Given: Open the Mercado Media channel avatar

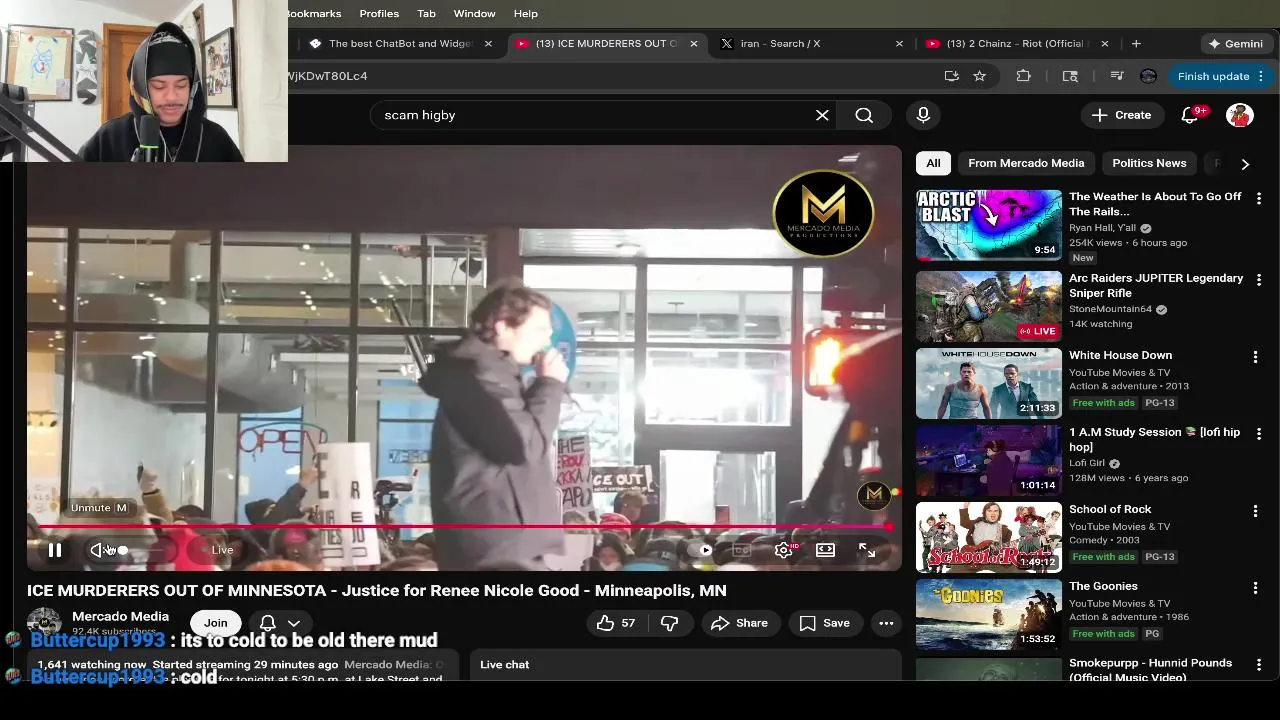Looking at the screenshot, I should pos(44,624).
